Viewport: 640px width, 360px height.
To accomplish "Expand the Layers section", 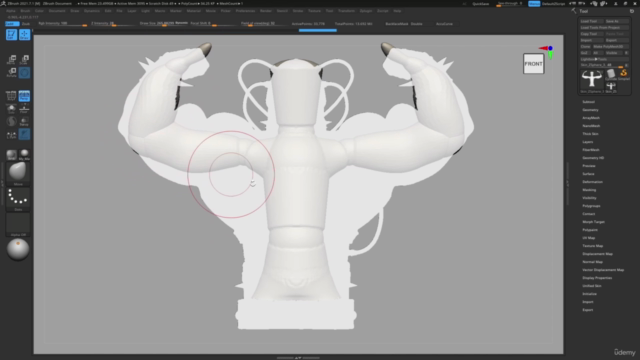I will [588, 142].
